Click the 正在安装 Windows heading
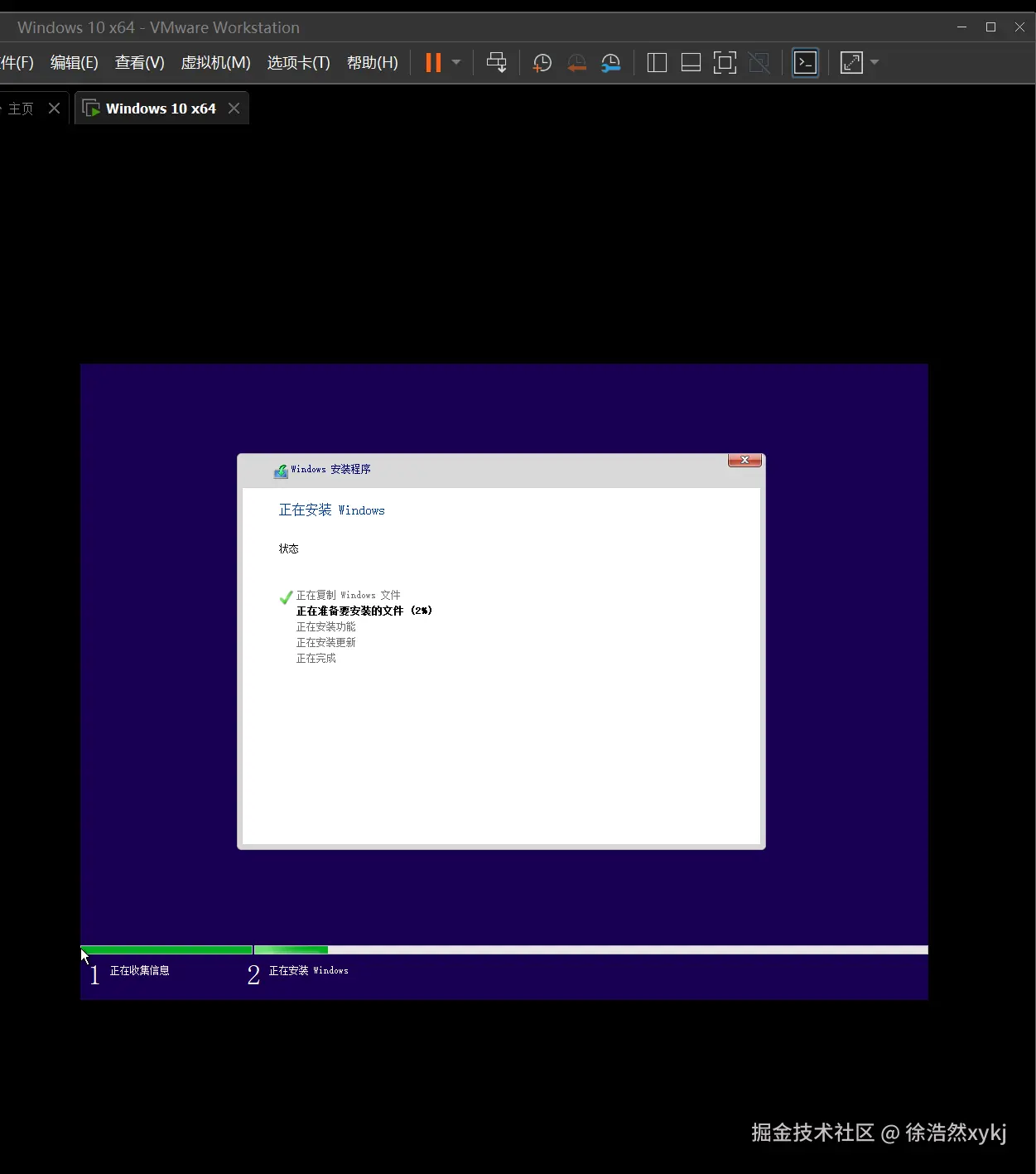This screenshot has width=1036, height=1174. click(x=331, y=510)
